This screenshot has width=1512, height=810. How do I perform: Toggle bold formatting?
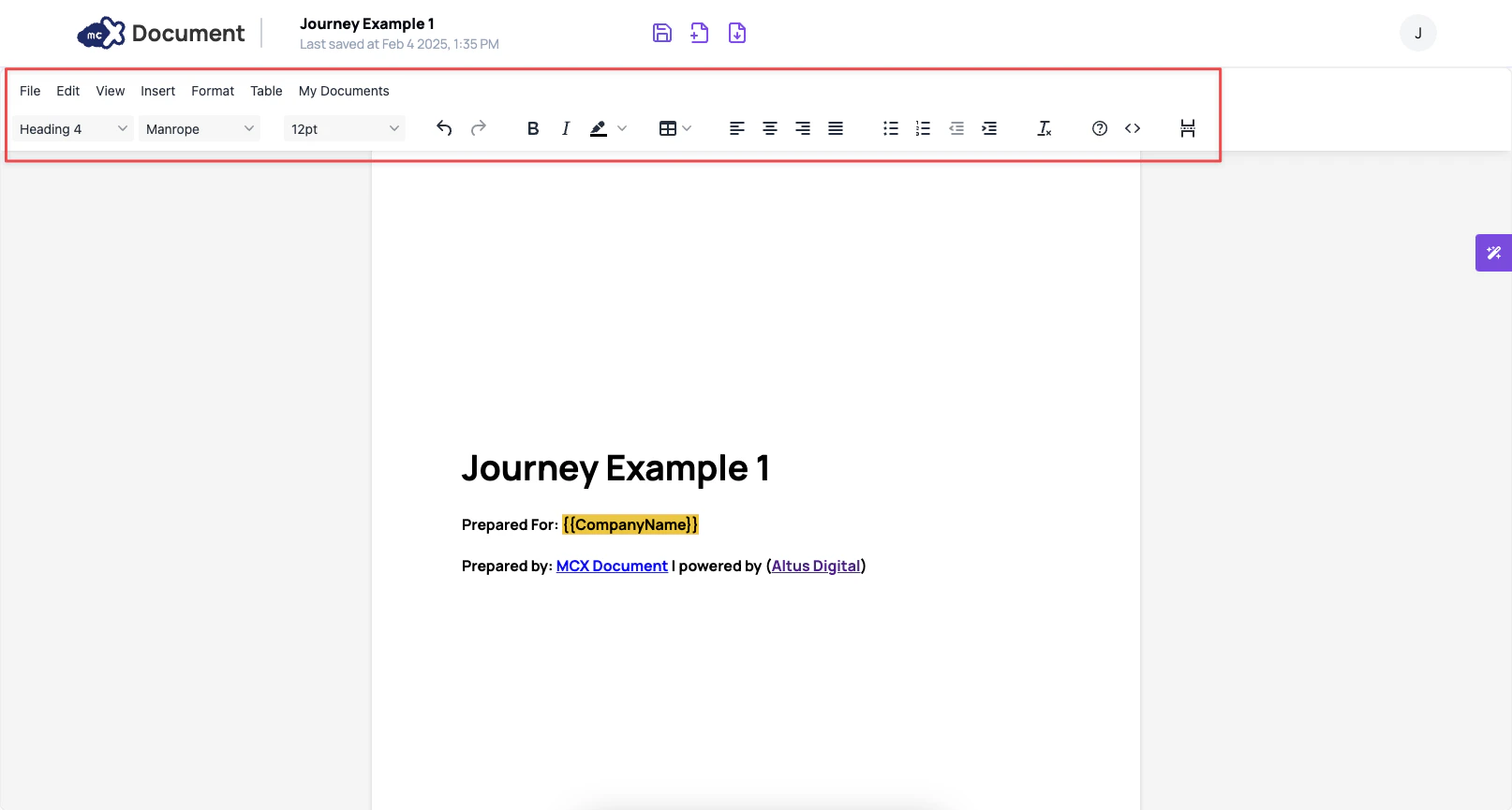[x=533, y=128]
